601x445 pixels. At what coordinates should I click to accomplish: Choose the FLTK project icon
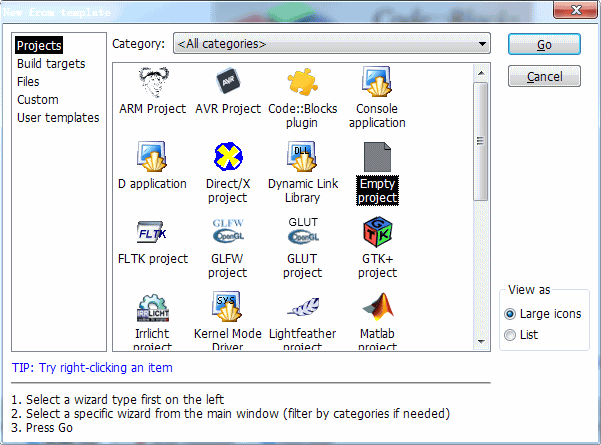(152, 232)
